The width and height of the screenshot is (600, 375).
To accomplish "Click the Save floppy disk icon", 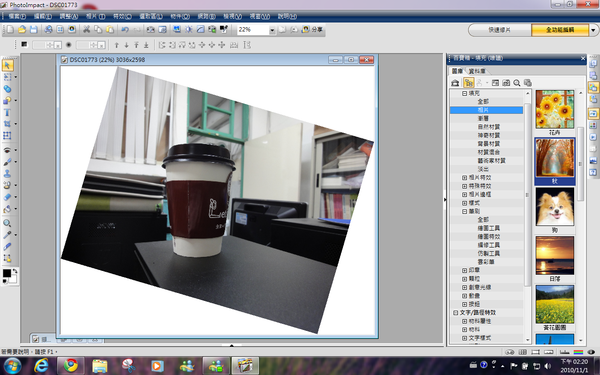I will pos(34,29).
